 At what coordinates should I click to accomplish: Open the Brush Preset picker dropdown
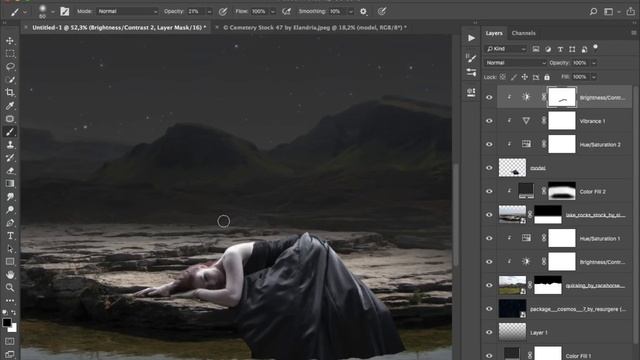point(53,12)
